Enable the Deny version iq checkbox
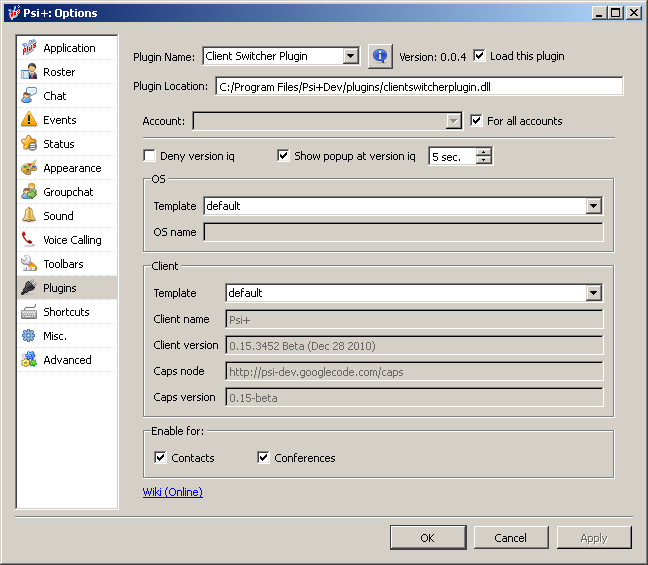 click(x=150, y=156)
